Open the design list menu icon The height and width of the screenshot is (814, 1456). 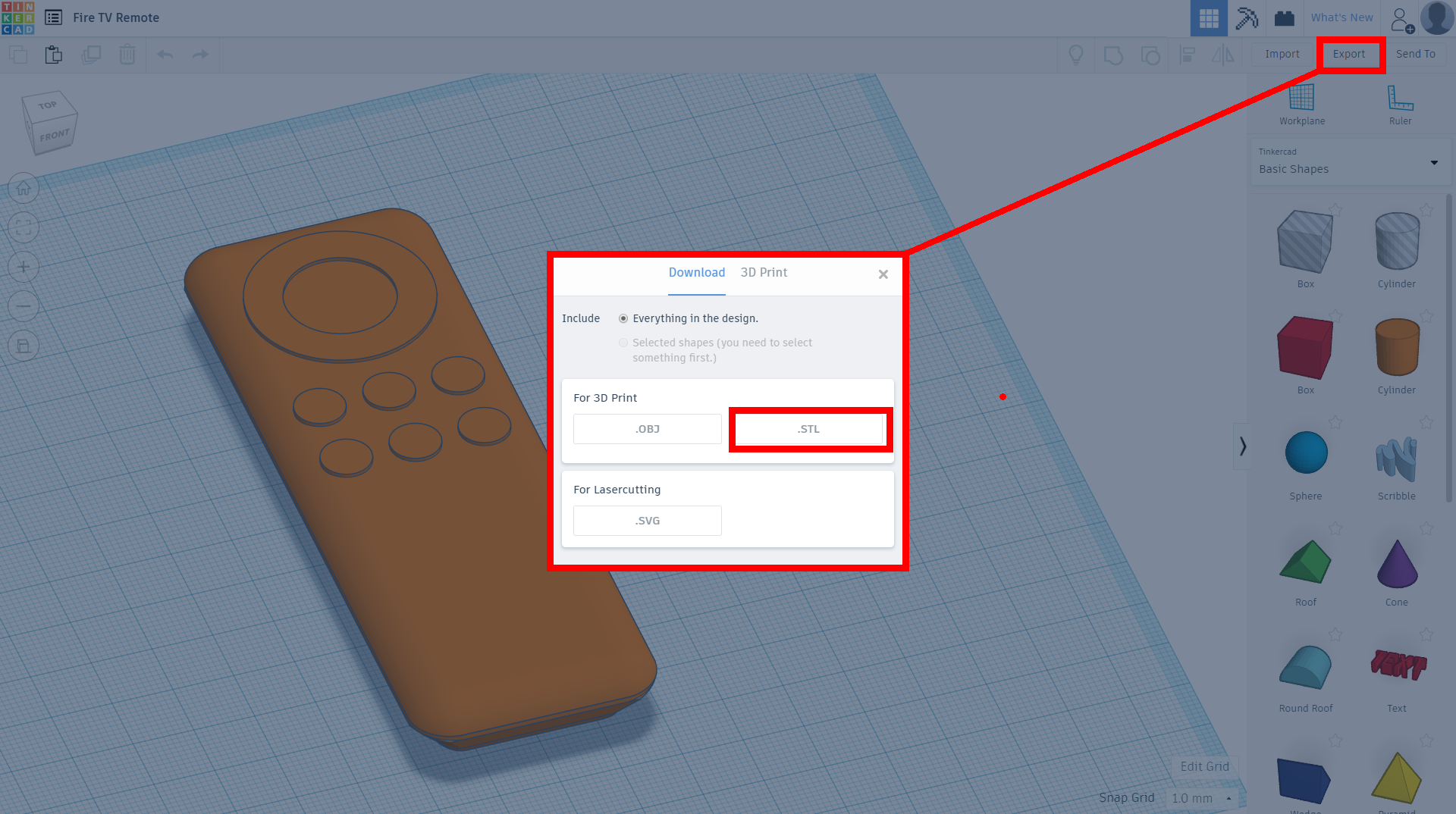click(x=53, y=17)
